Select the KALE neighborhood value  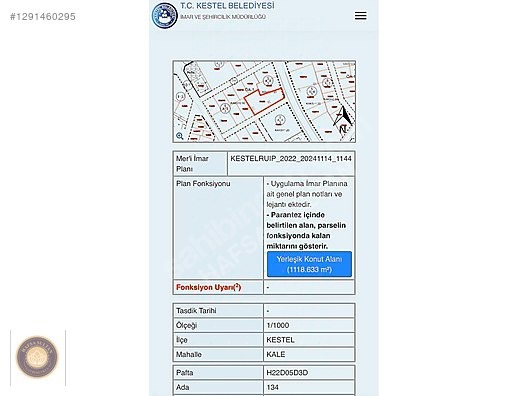click(275, 355)
